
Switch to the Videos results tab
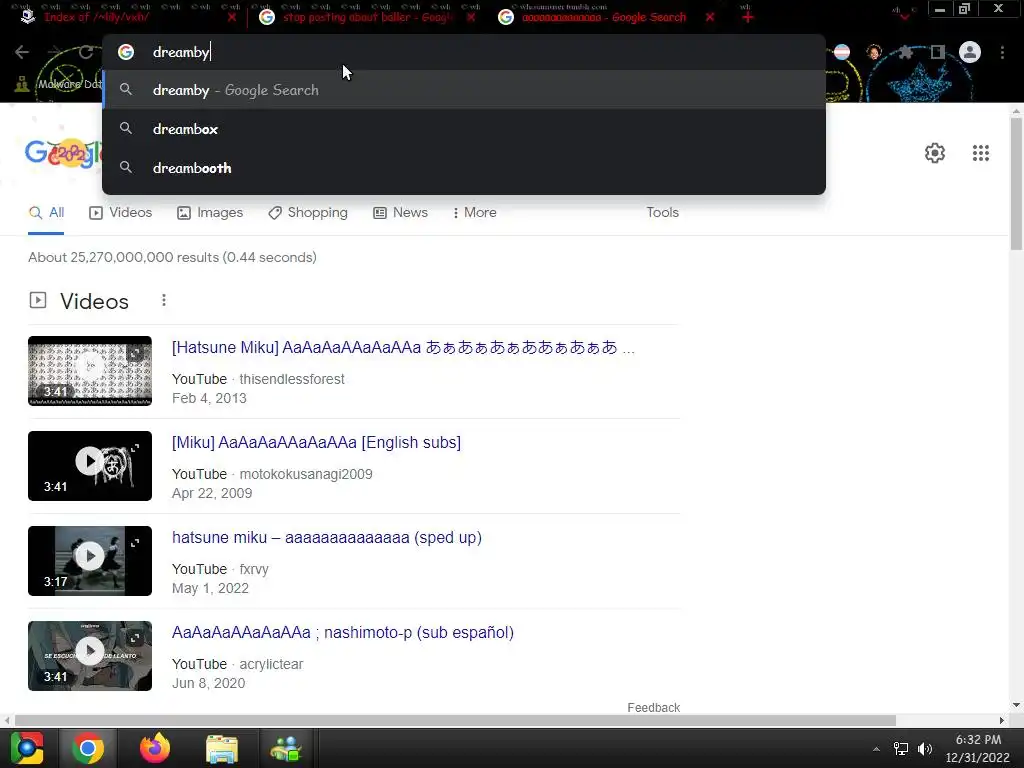coord(121,213)
